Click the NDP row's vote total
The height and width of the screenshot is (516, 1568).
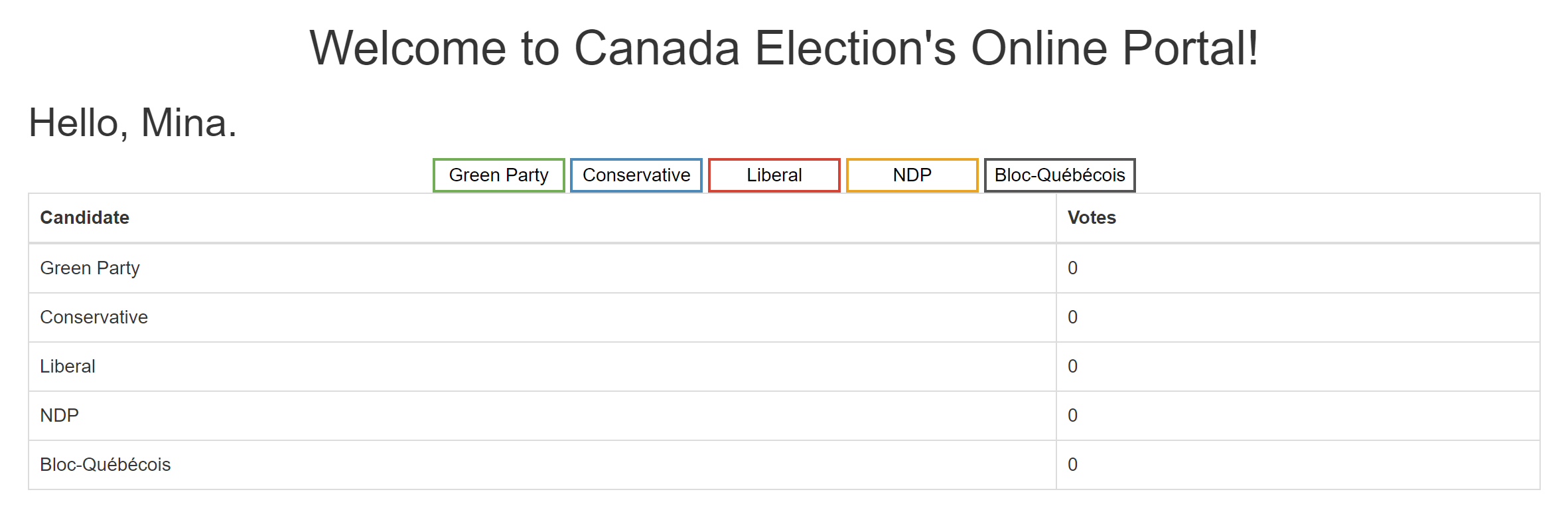pyautogui.click(x=1298, y=416)
